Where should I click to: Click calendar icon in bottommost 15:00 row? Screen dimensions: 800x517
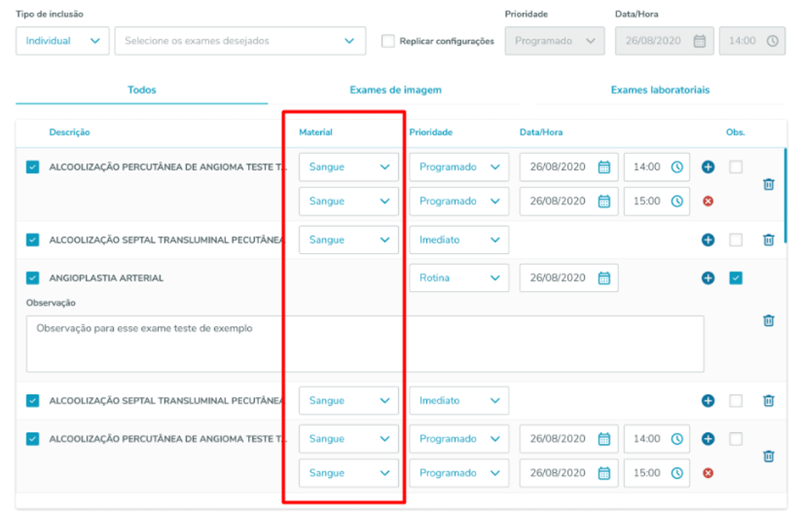[604, 473]
